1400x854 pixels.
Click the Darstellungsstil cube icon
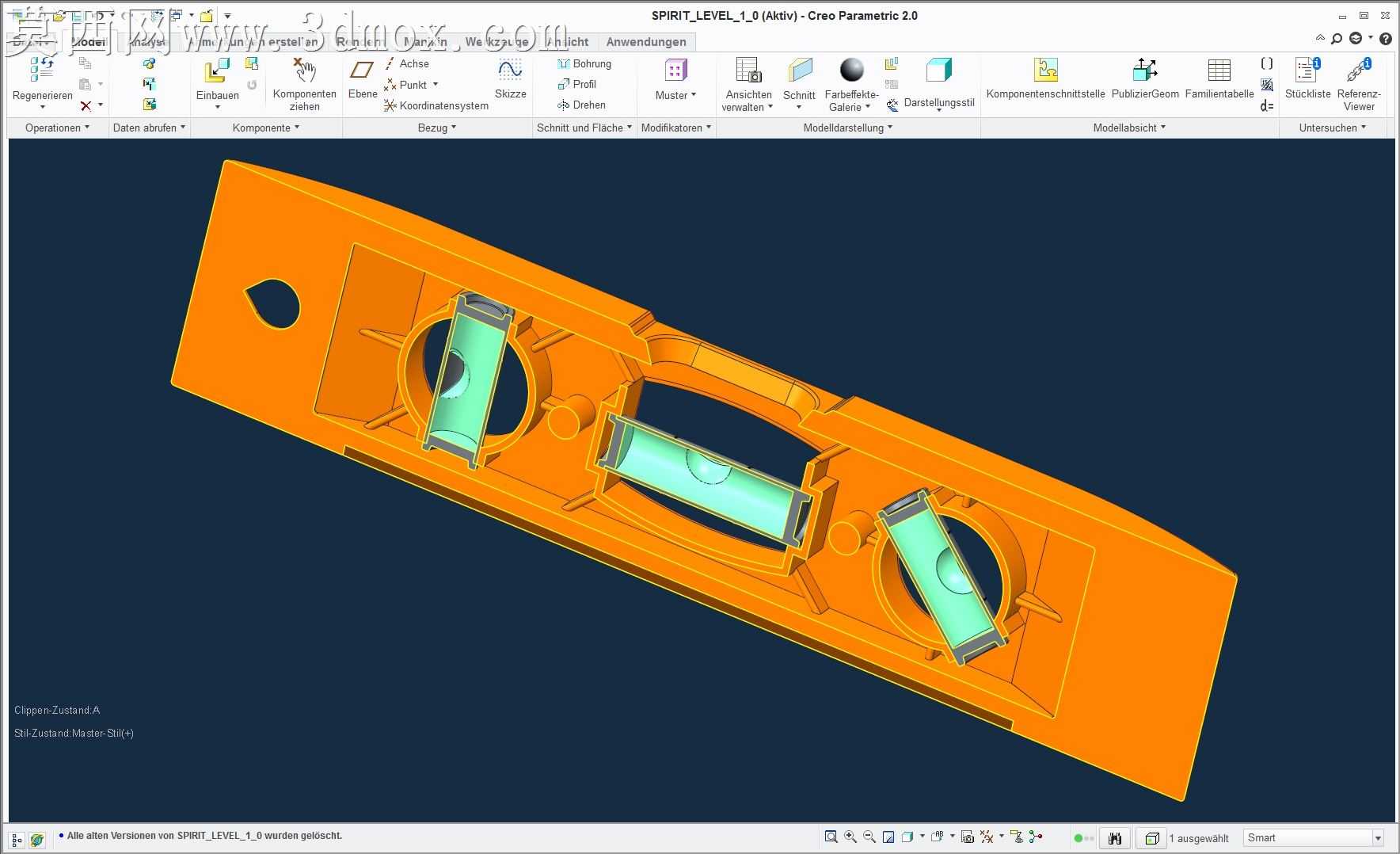[x=939, y=70]
